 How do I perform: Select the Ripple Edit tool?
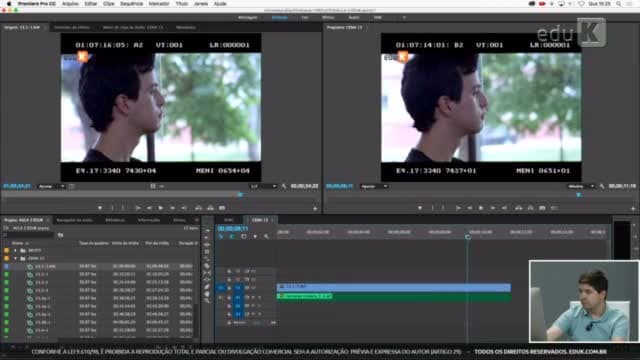(207, 244)
